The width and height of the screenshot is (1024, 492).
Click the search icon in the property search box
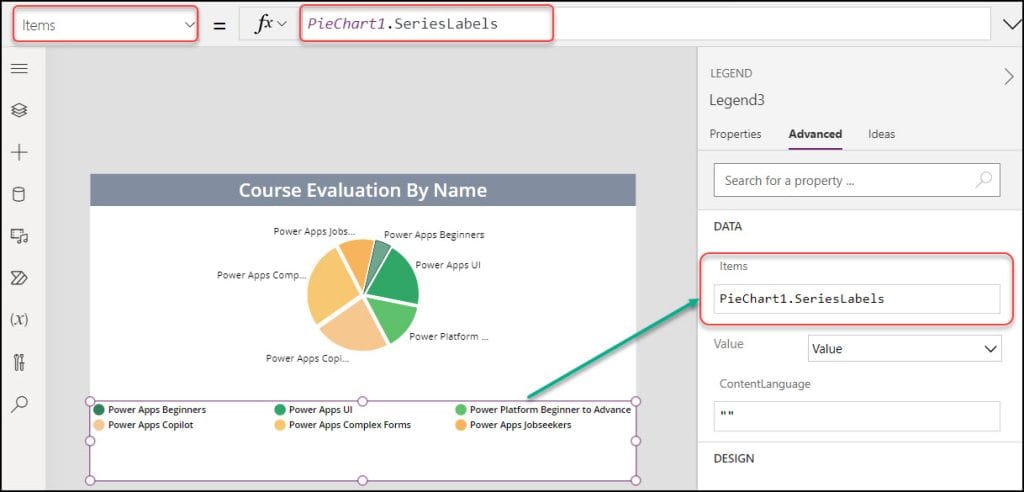point(984,180)
